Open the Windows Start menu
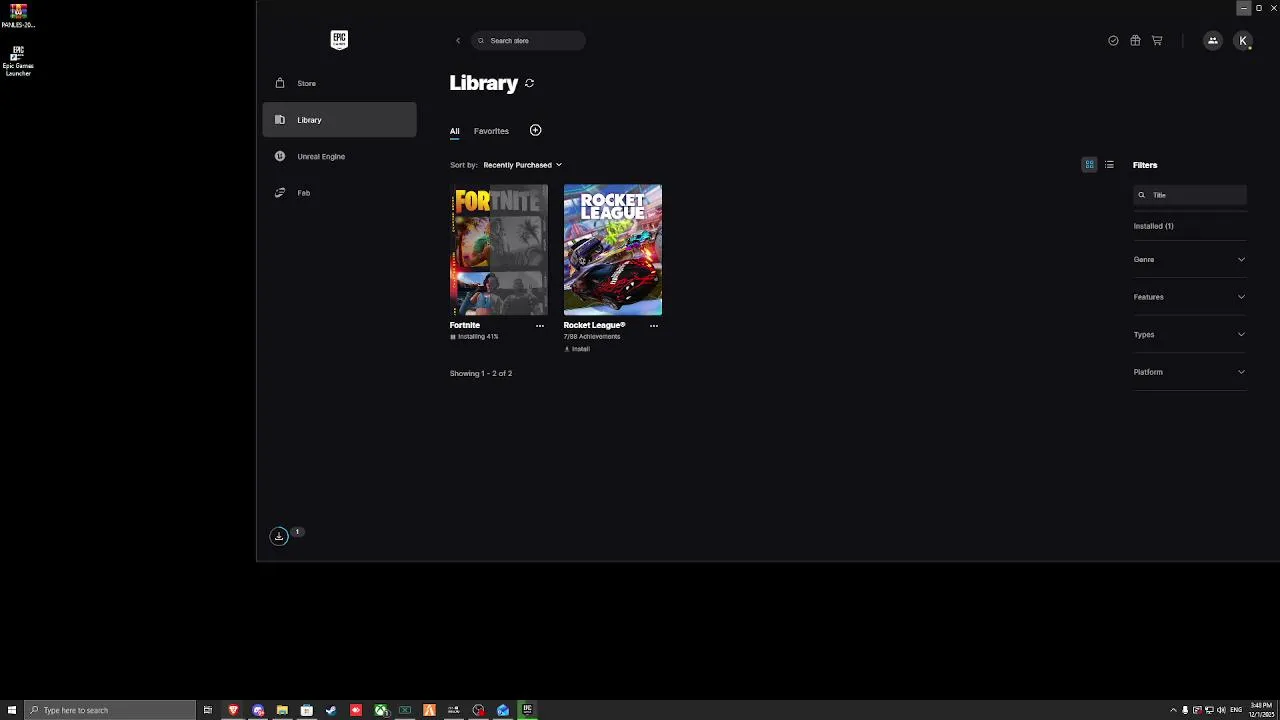The width and height of the screenshot is (1280, 720). (12, 710)
